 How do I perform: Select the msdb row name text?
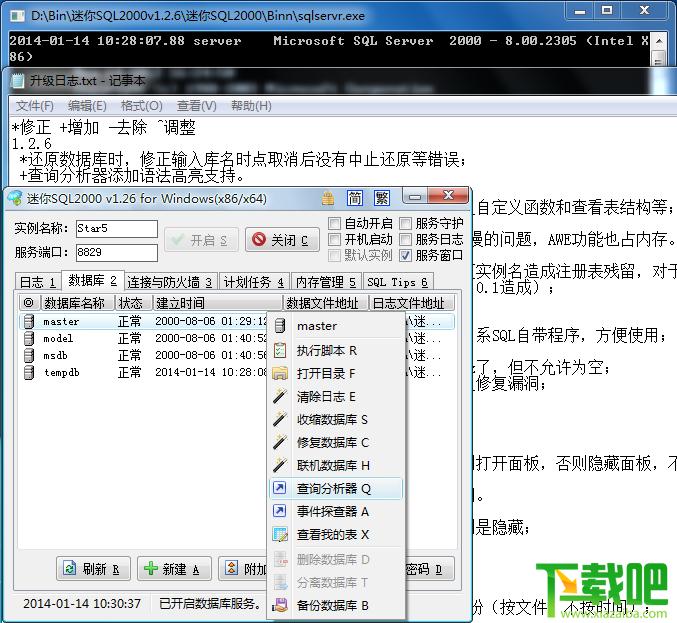tap(55, 355)
